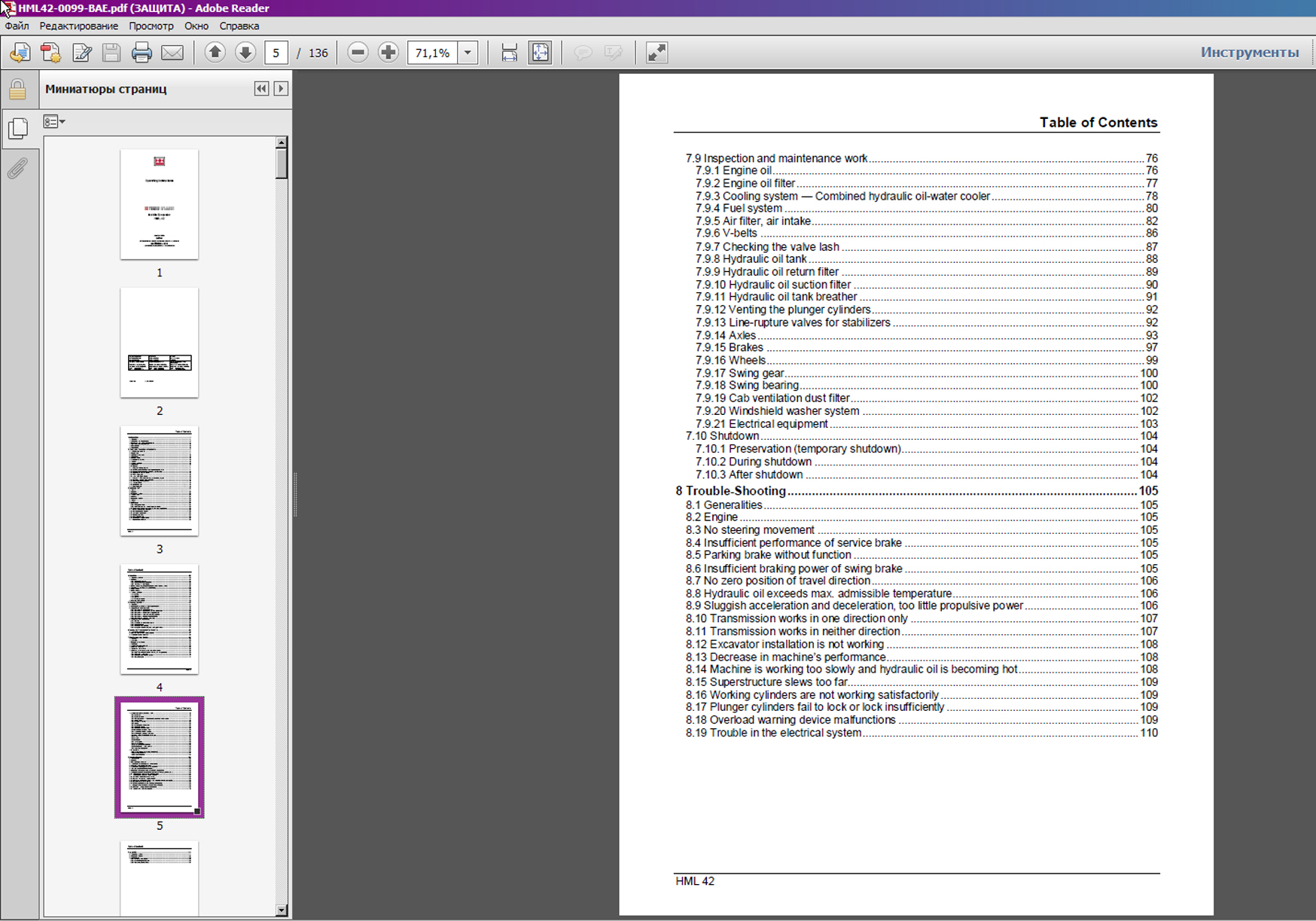Toggle fit one full page view

[541, 53]
